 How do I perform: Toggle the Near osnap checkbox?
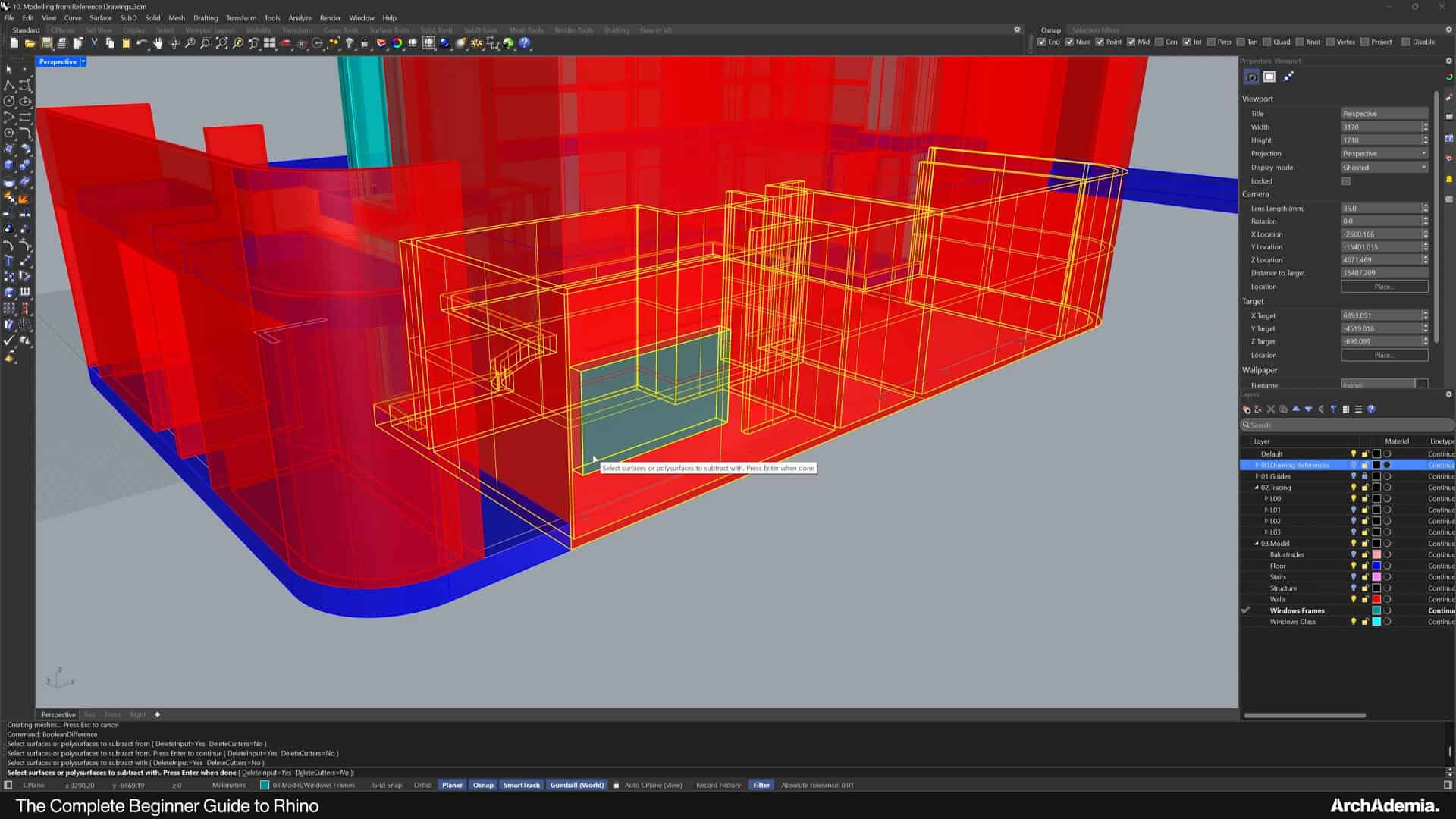(1069, 42)
